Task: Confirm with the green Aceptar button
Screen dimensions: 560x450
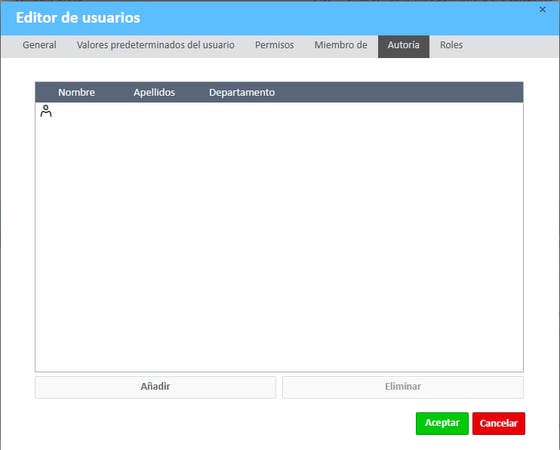Action: click(x=442, y=423)
